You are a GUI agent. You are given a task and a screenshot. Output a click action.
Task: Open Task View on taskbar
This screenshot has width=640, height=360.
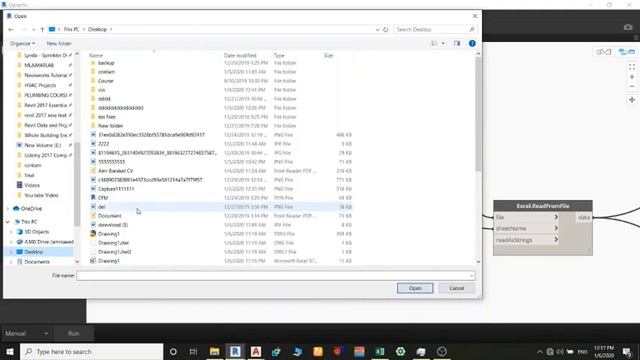pyautogui.click(x=193, y=351)
